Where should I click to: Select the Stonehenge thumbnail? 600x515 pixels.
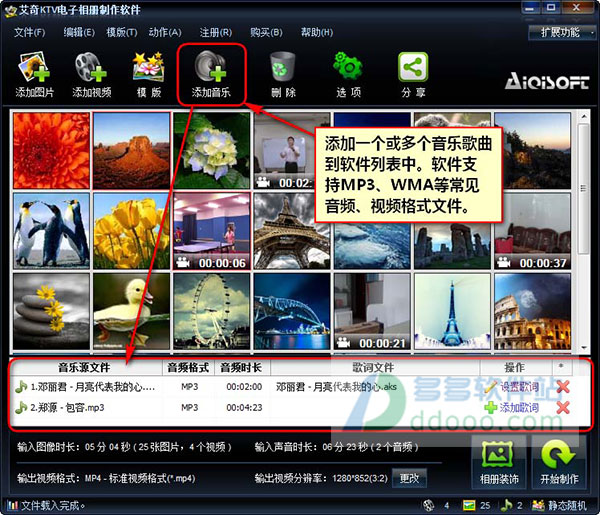pyautogui.click(x=452, y=246)
